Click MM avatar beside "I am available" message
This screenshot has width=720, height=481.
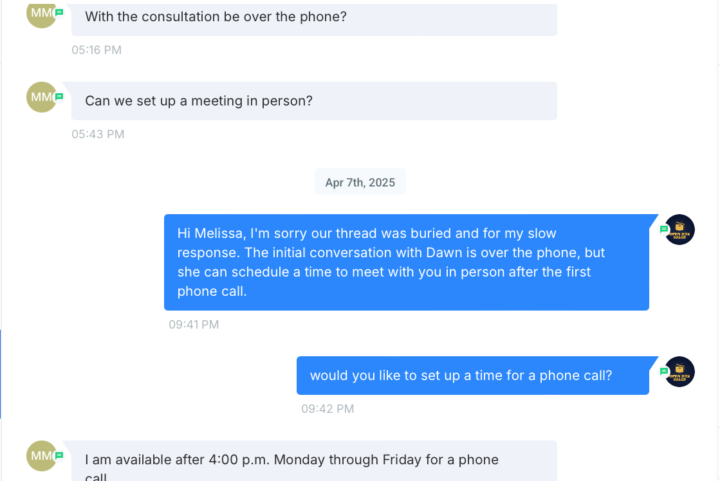(x=40, y=456)
